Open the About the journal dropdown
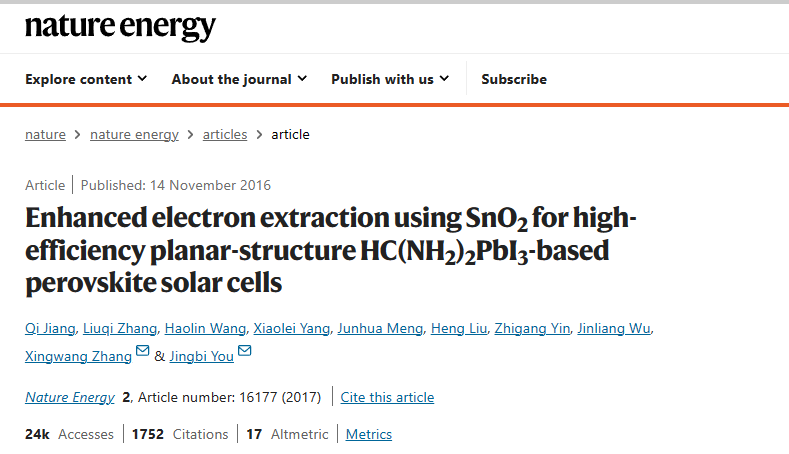Viewport: 789px width, 454px height. coord(239,79)
